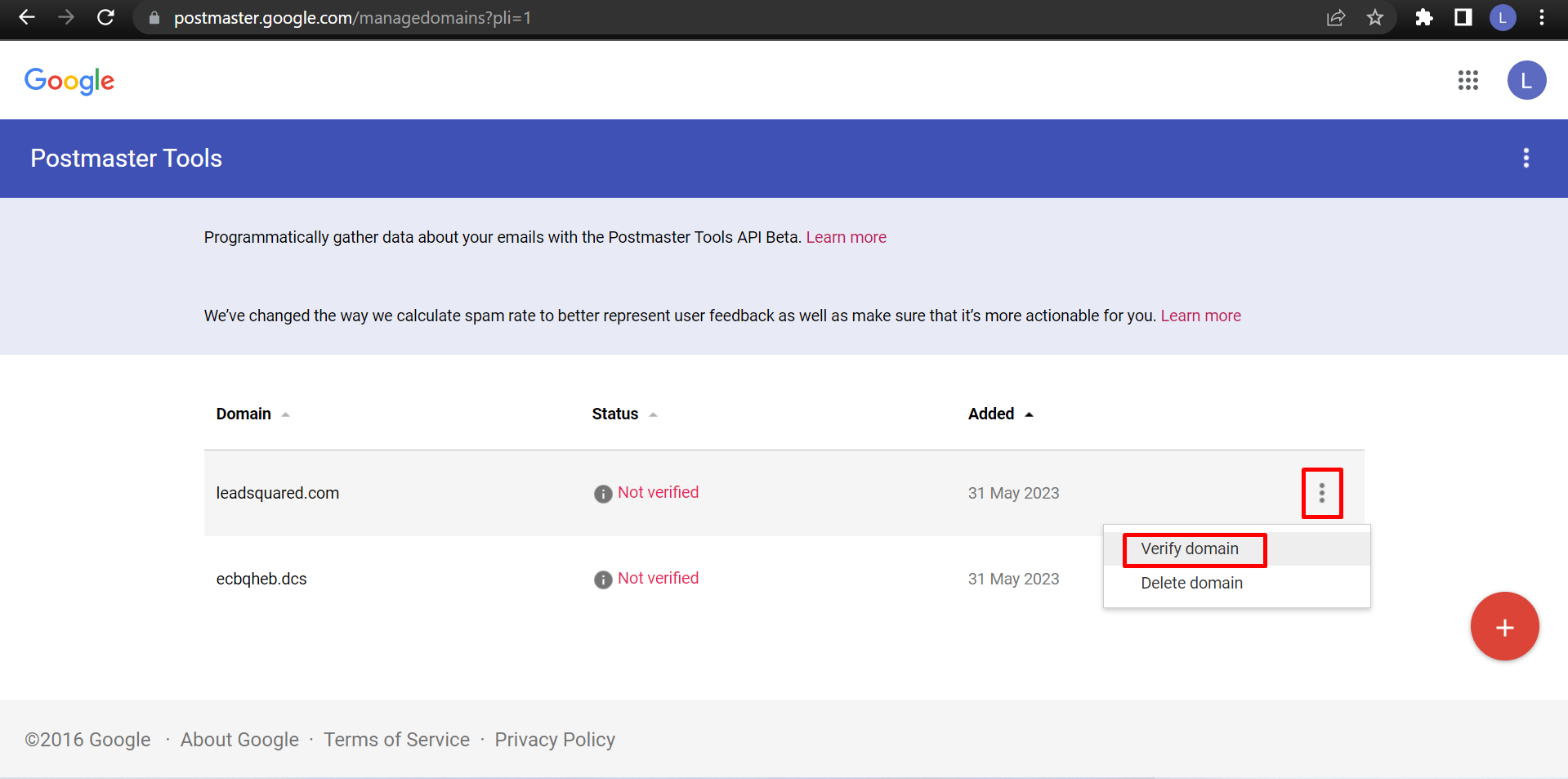Screen dimensions: 1568x779
Task: Click the browser back arrow
Action: [x=27, y=17]
